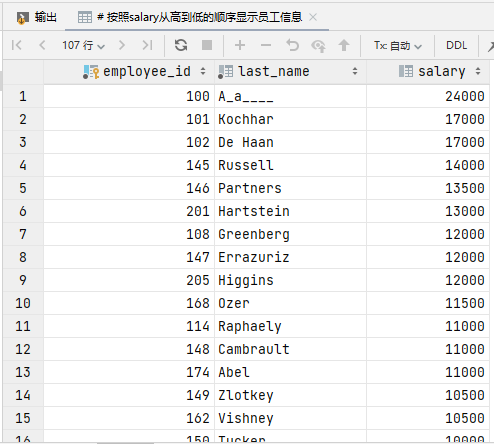Screen dimensions: 494x444
Task: Select employee_id cell 174
Action: [x=129, y=372]
